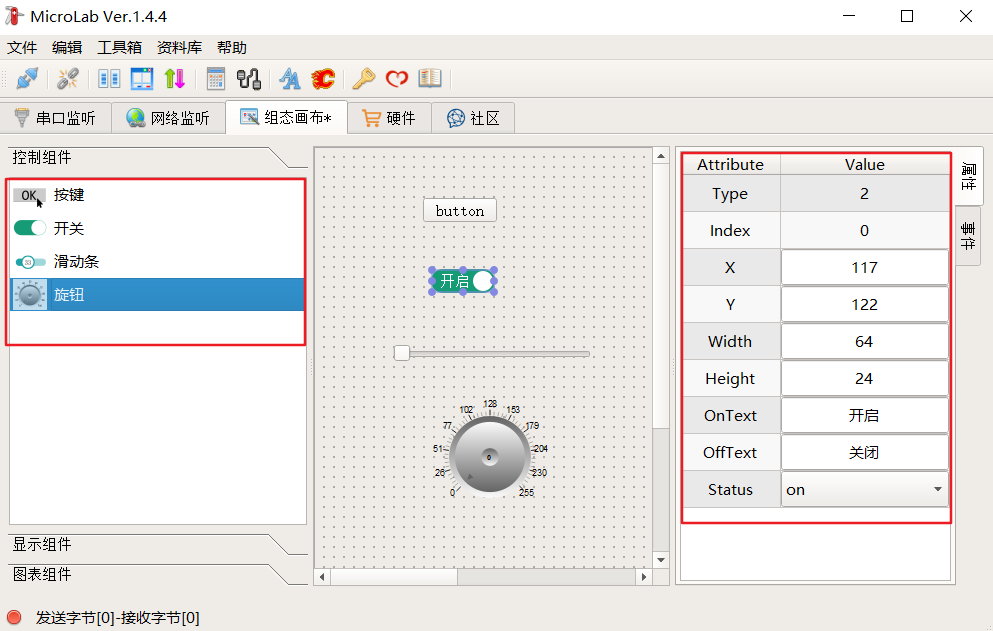Image resolution: width=993 pixels, height=631 pixels.
Task: Switch to the 硬件 tab
Action: tap(389, 117)
